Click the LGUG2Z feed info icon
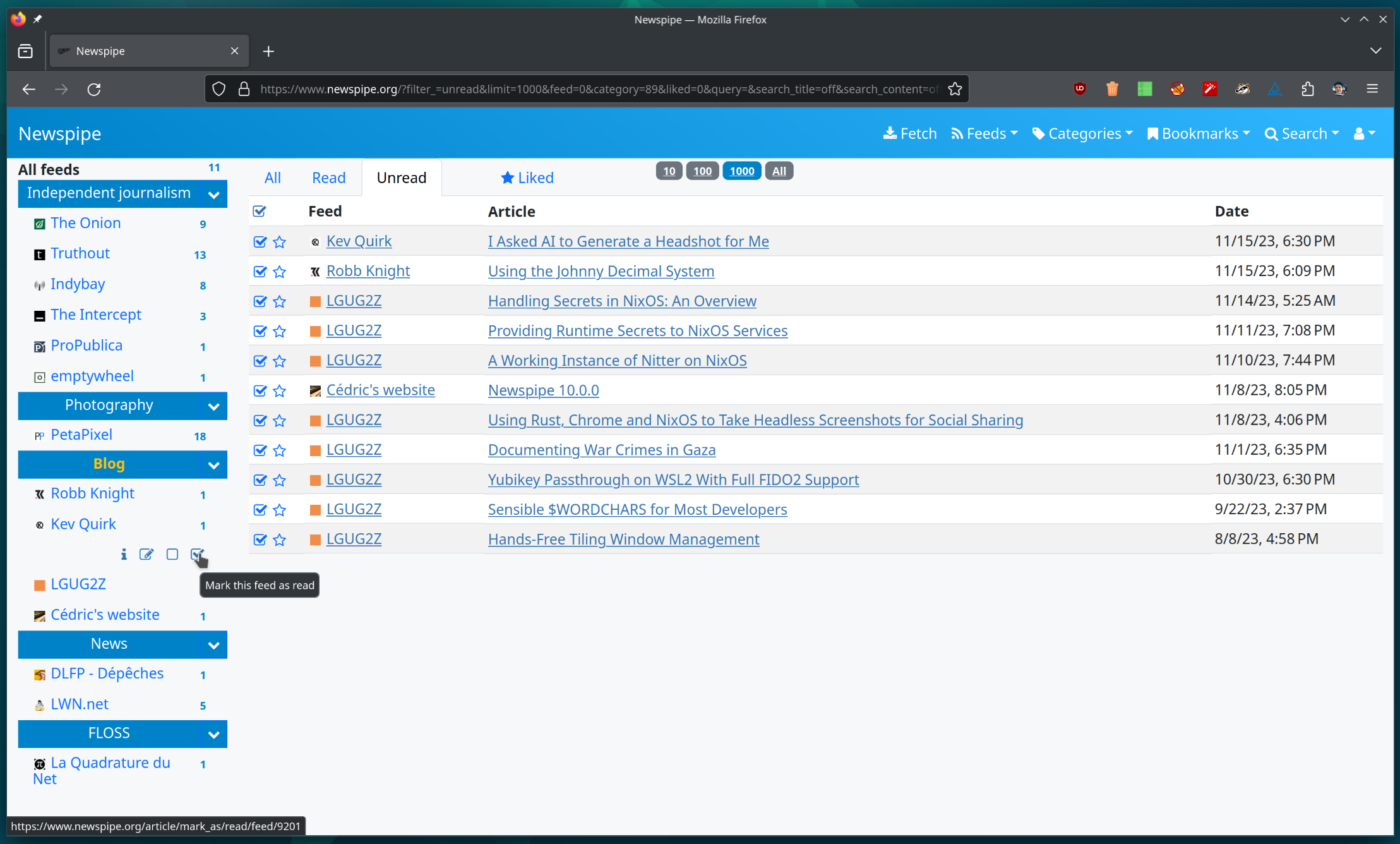This screenshot has width=1400, height=844. [x=124, y=554]
